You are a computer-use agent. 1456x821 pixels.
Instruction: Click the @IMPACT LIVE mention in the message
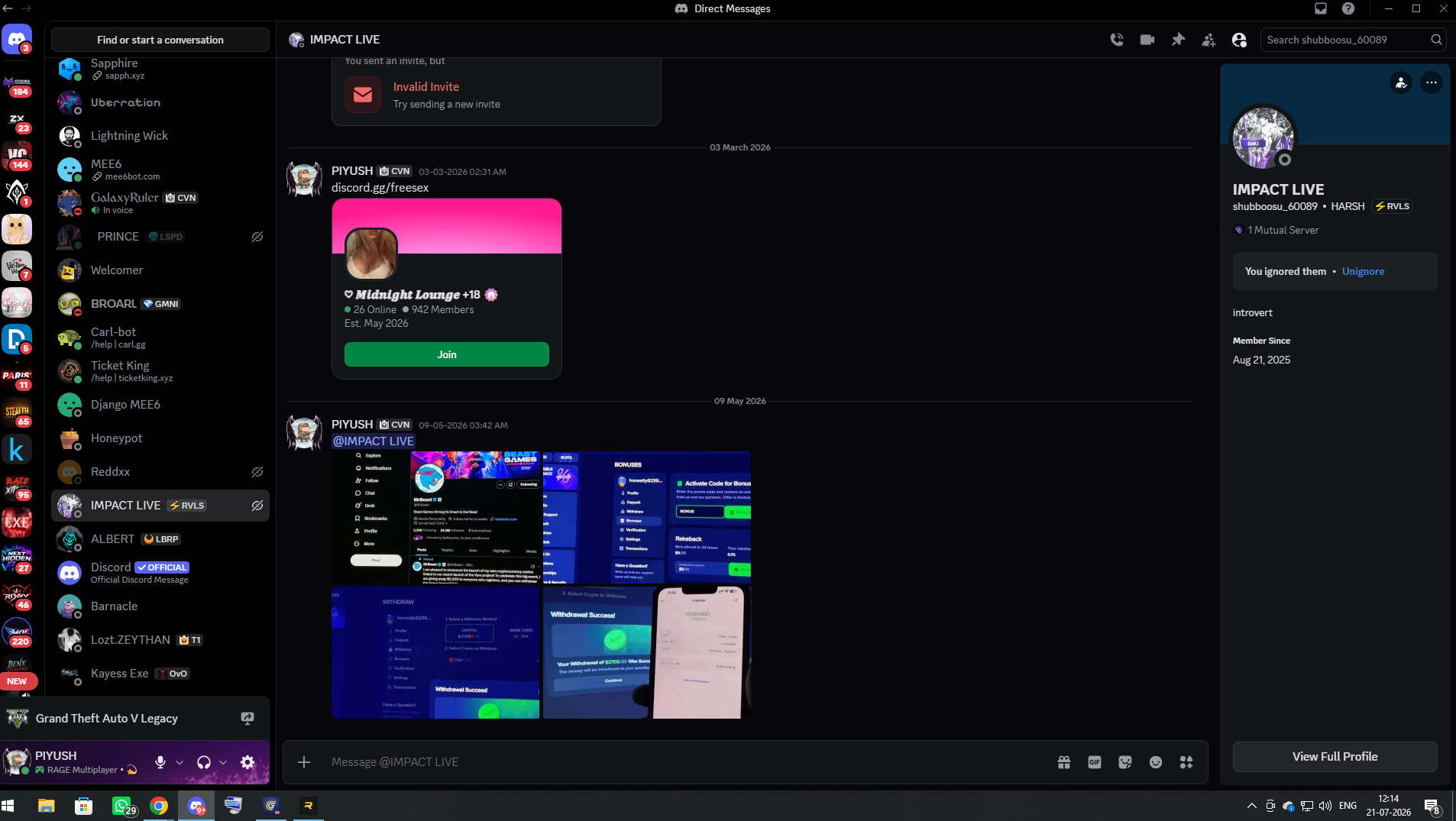(374, 441)
